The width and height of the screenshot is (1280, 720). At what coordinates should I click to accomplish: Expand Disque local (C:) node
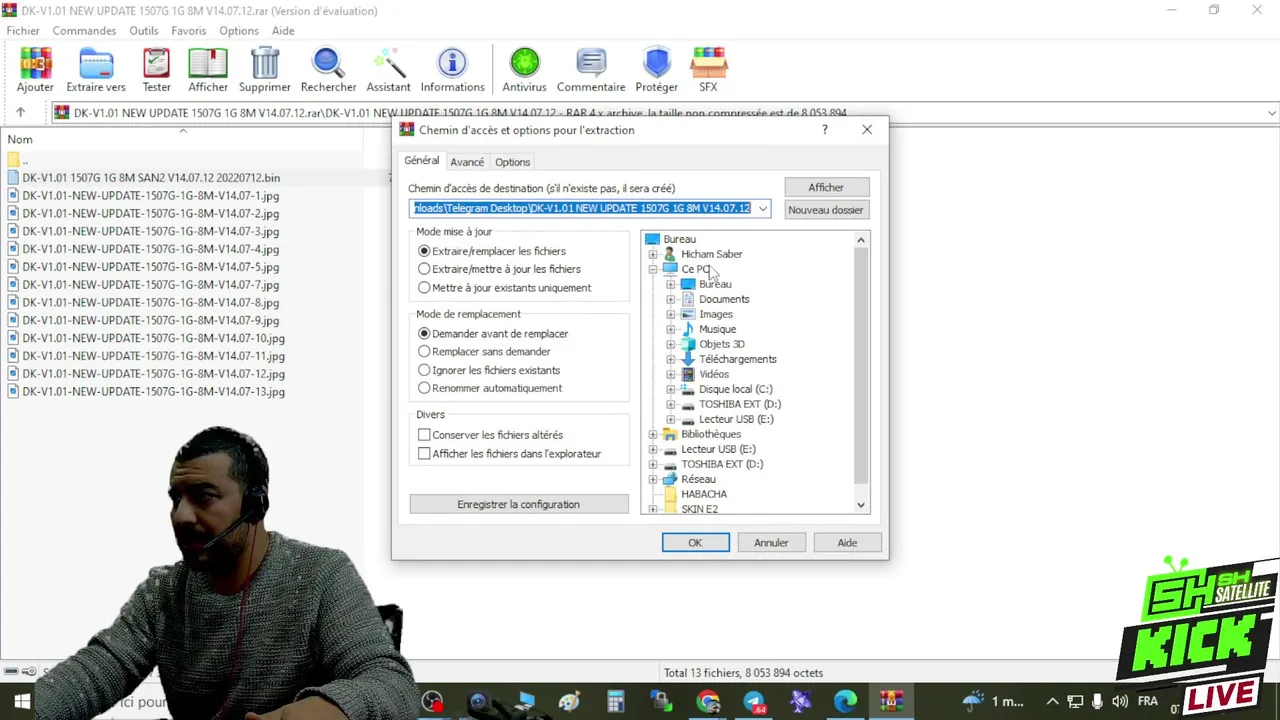671,389
